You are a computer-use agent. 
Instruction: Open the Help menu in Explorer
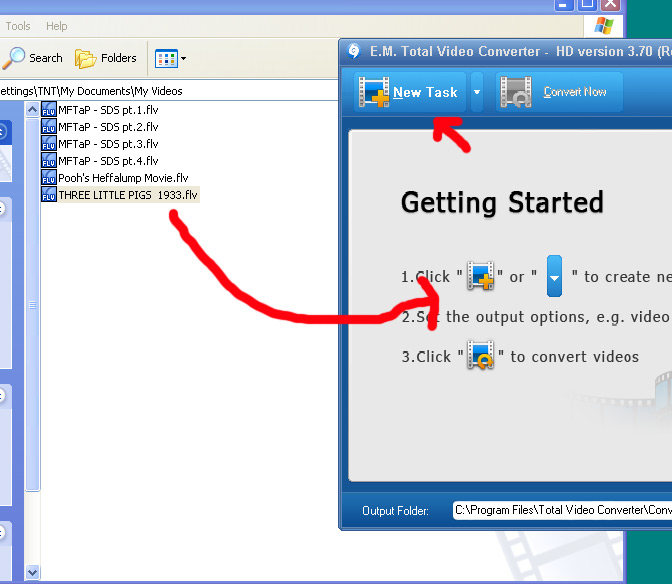[x=57, y=26]
